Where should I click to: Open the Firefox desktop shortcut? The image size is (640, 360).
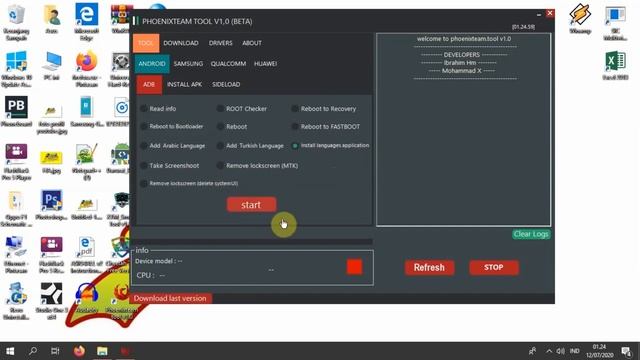click(87, 69)
